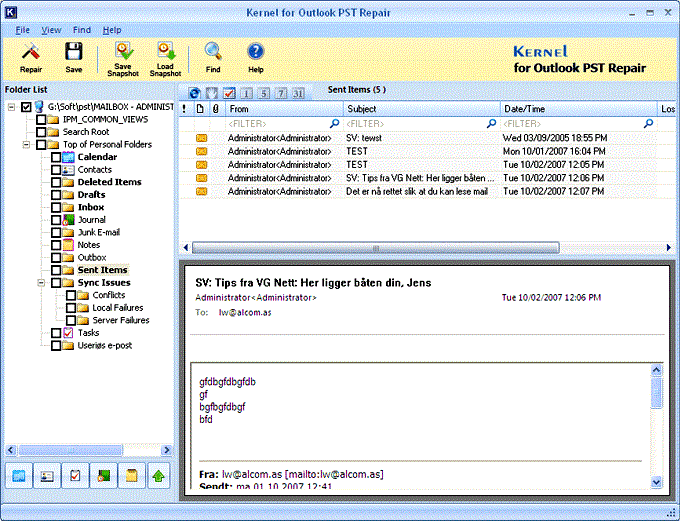This screenshot has height=521, width=680.
Task: Open the File menu
Action: tap(23, 30)
